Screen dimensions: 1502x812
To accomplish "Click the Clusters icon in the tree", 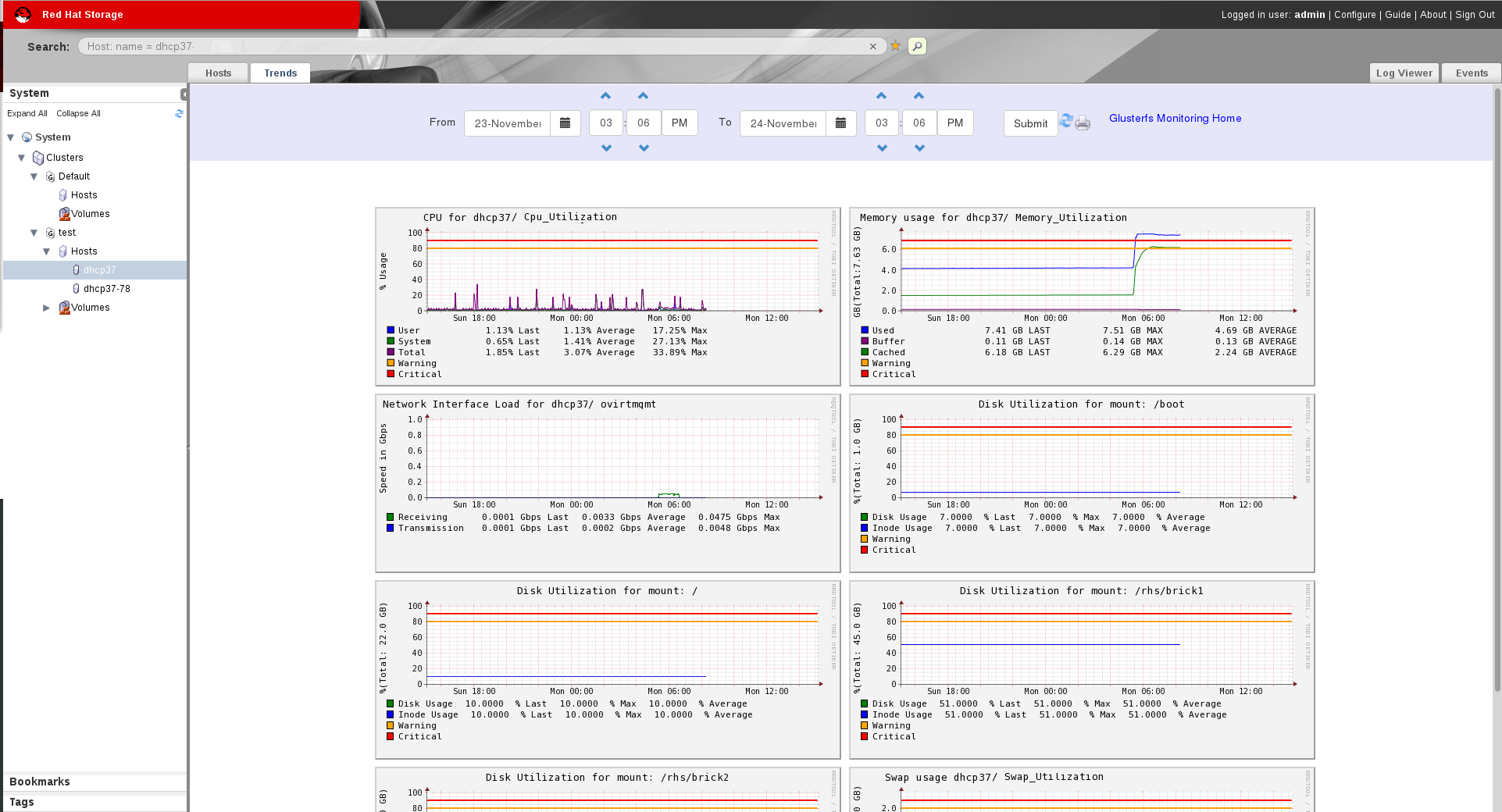I will click(x=38, y=158).
